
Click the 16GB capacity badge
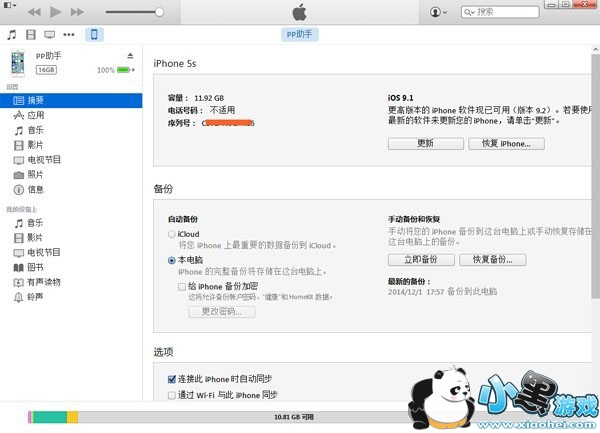coord(46,70)
